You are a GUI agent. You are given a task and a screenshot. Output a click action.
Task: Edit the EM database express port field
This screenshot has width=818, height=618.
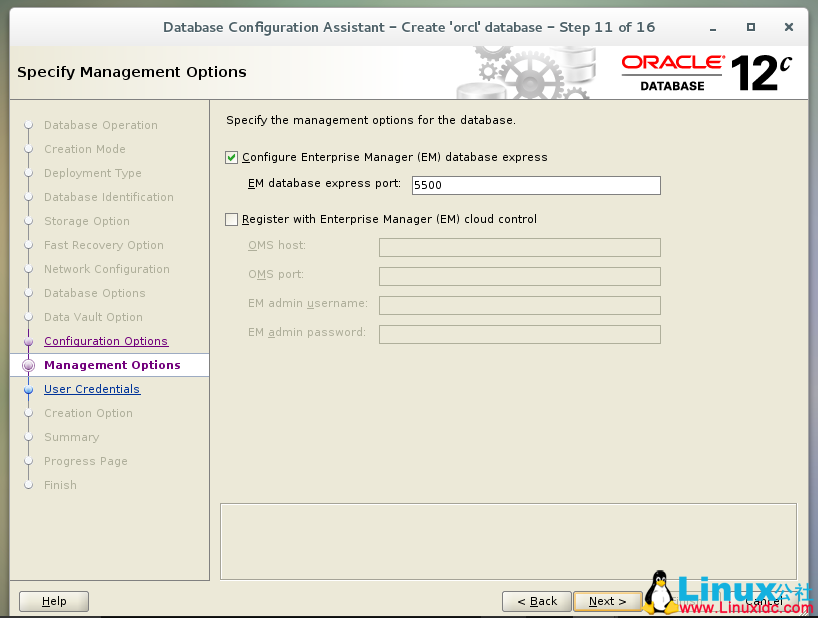[x=535, y=185]
